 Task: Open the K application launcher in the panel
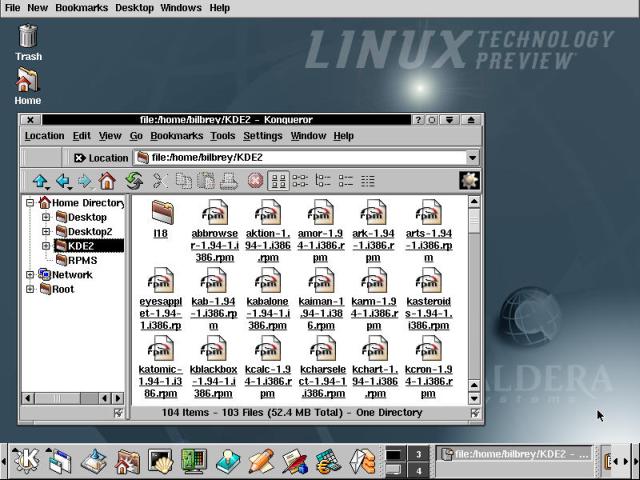click(28, 461)
